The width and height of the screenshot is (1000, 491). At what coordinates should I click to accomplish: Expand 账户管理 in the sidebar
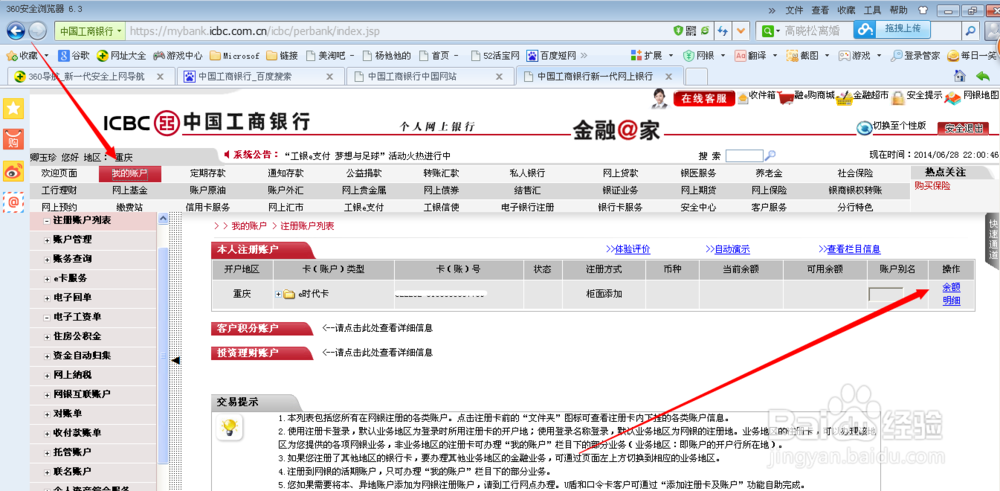click(47, 240)
